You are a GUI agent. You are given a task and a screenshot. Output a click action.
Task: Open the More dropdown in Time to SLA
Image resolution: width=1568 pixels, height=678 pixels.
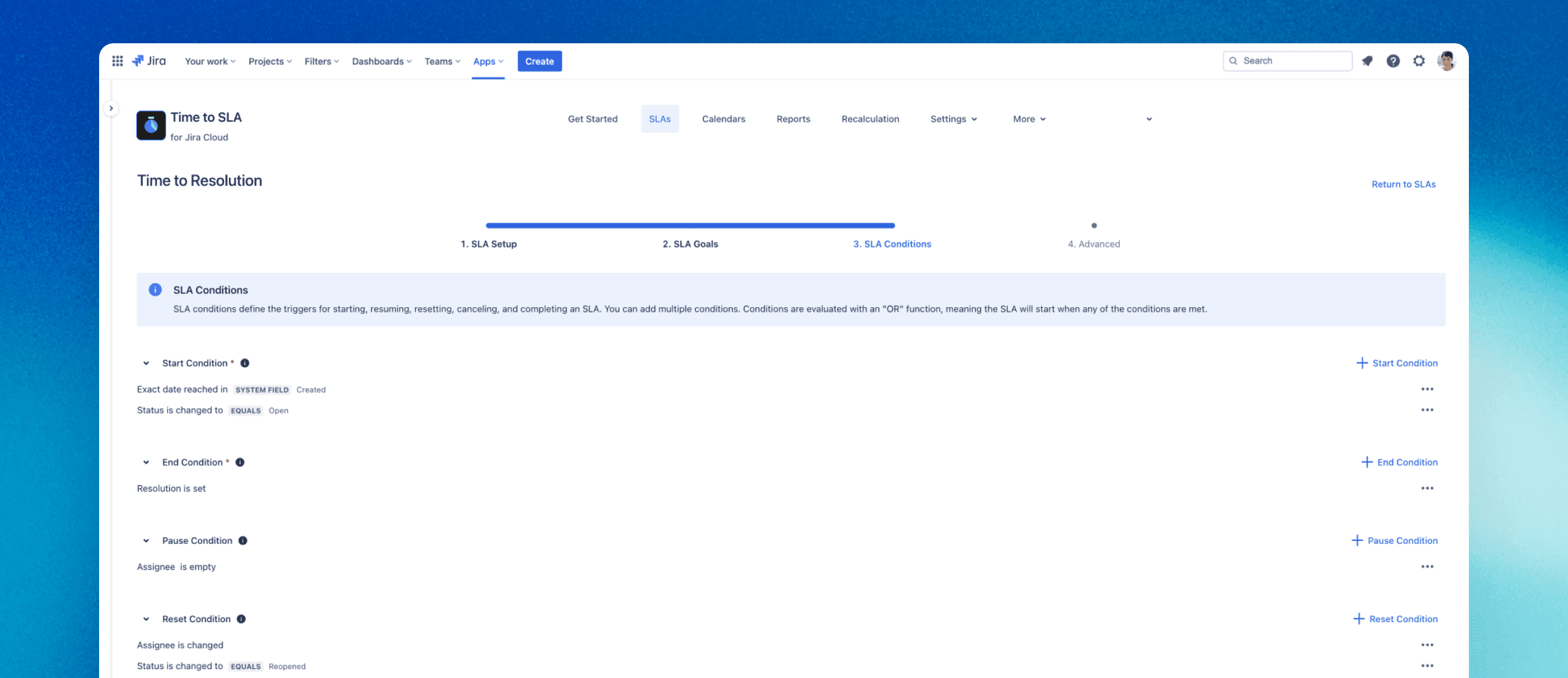(1029, 119)
